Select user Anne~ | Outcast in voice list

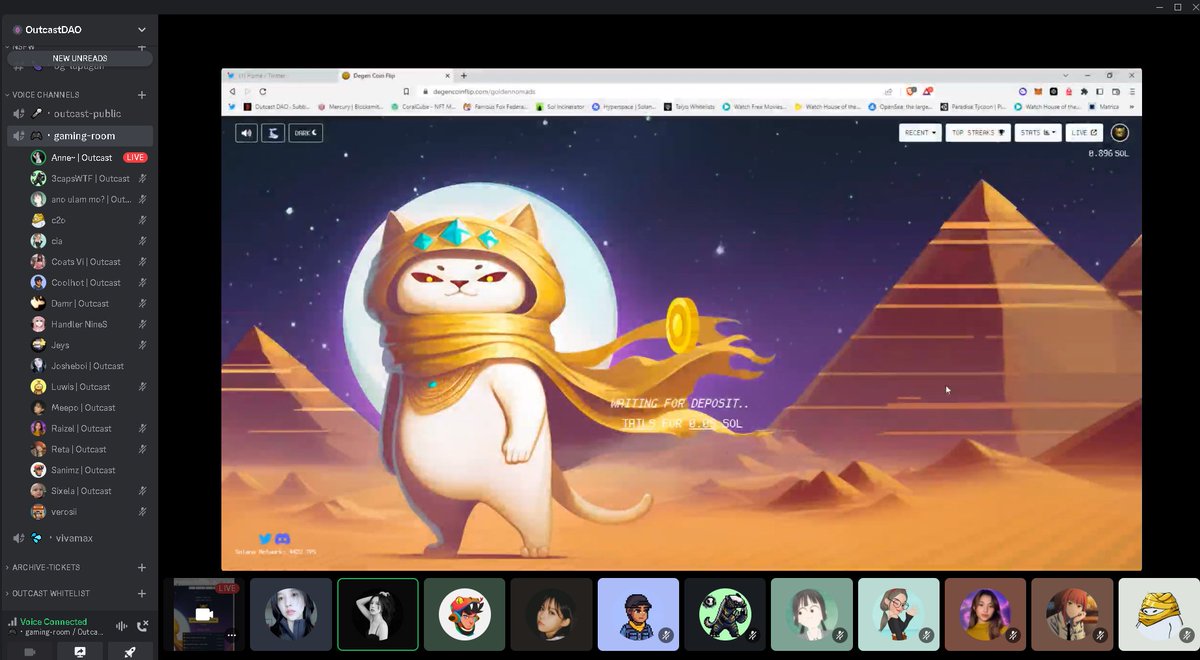click(82, 158)
